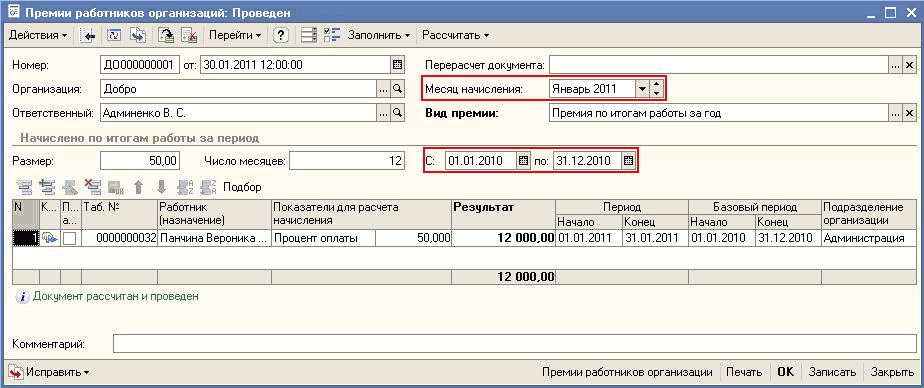The width and height of the screenshot is (924, 388).
Task: Click the Организация field containing Добро
Action: (x=239, y=90)
